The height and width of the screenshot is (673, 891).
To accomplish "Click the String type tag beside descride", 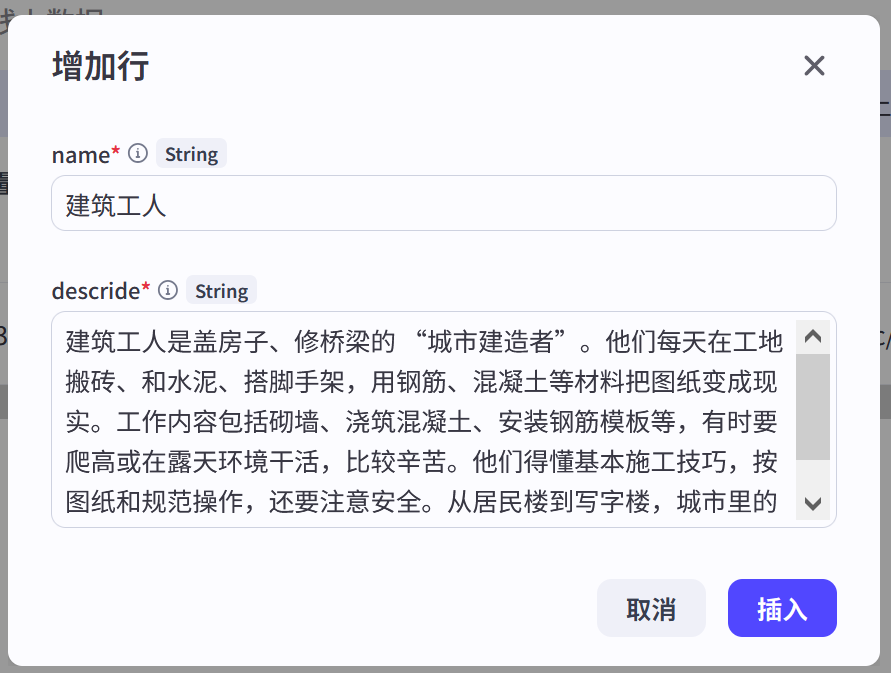I will click(x=222, y=290).
